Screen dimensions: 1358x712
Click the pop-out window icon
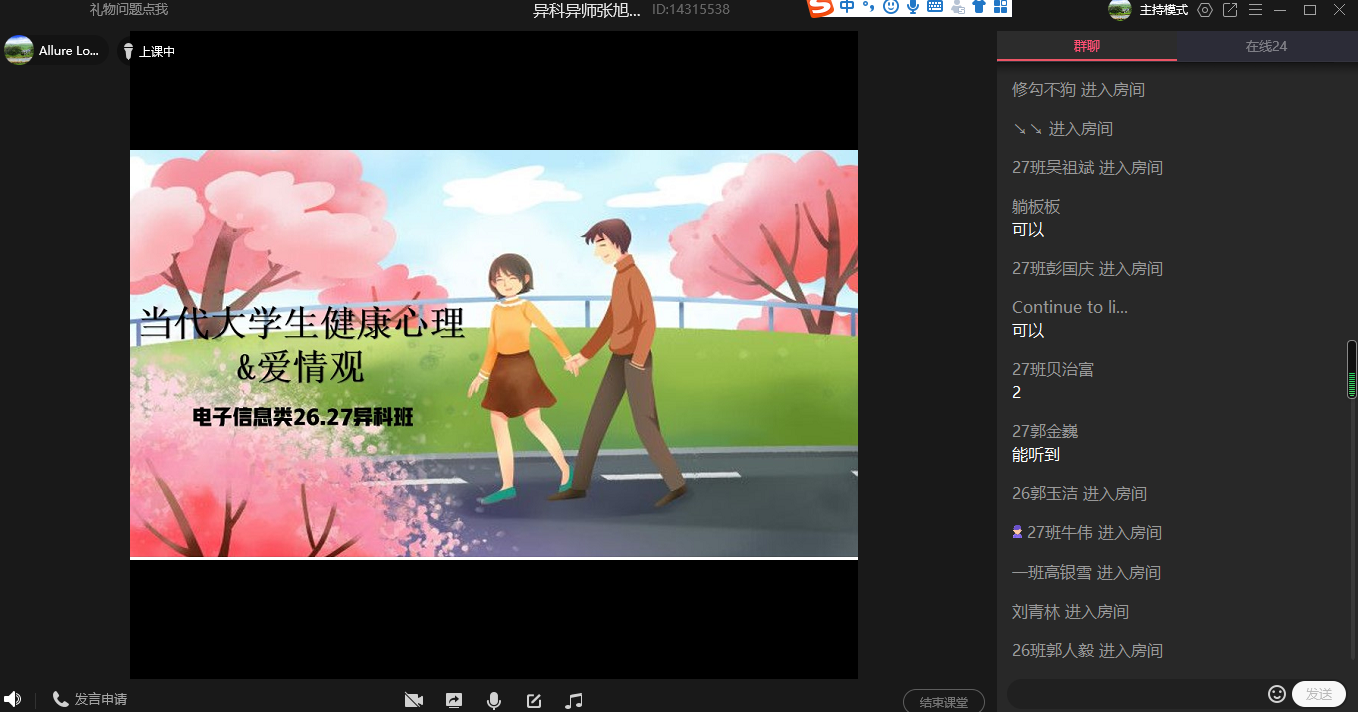pyautogui.click(x=1230, y=10)
